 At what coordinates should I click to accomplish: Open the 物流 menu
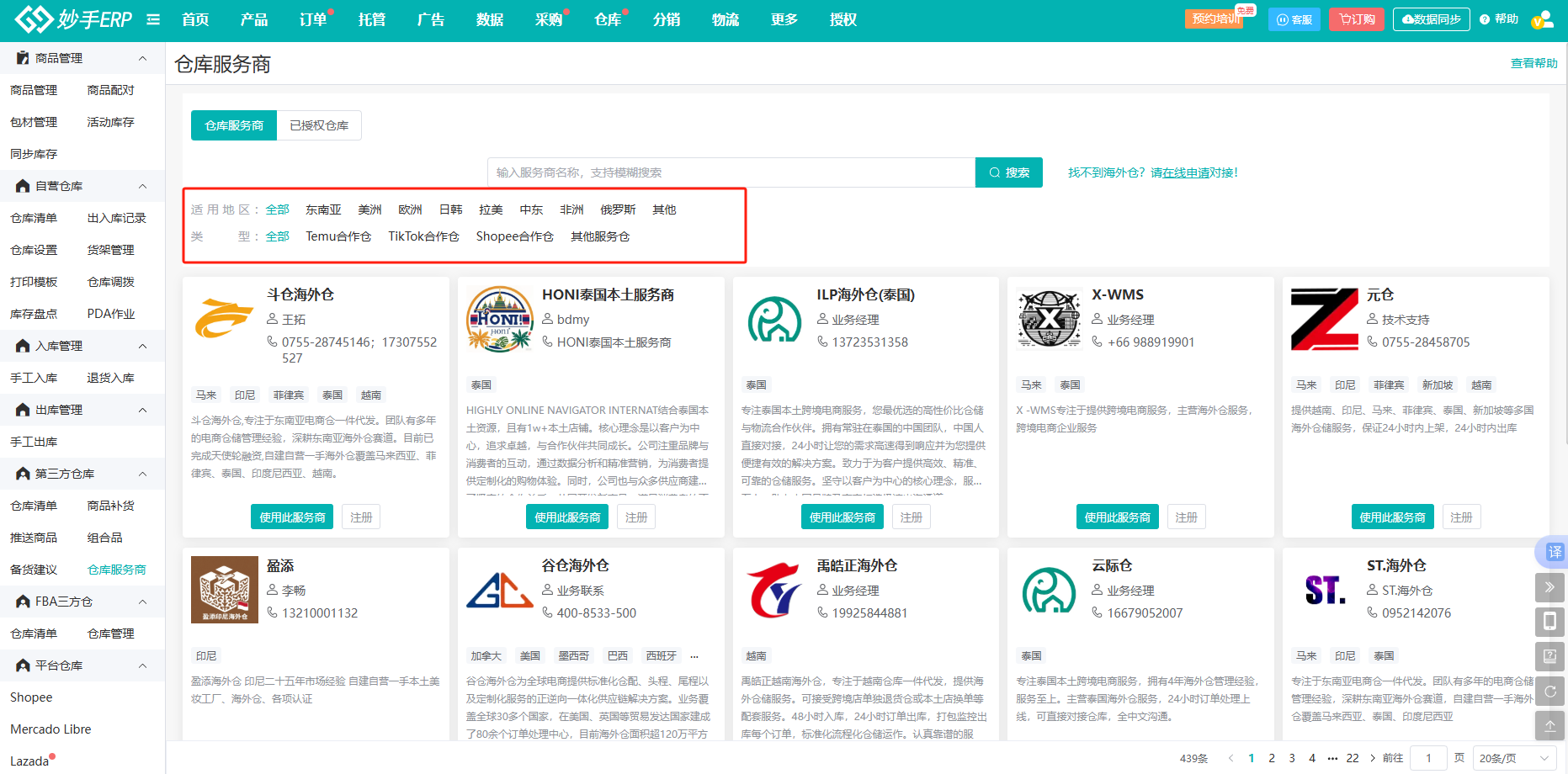tap(725, 19)
